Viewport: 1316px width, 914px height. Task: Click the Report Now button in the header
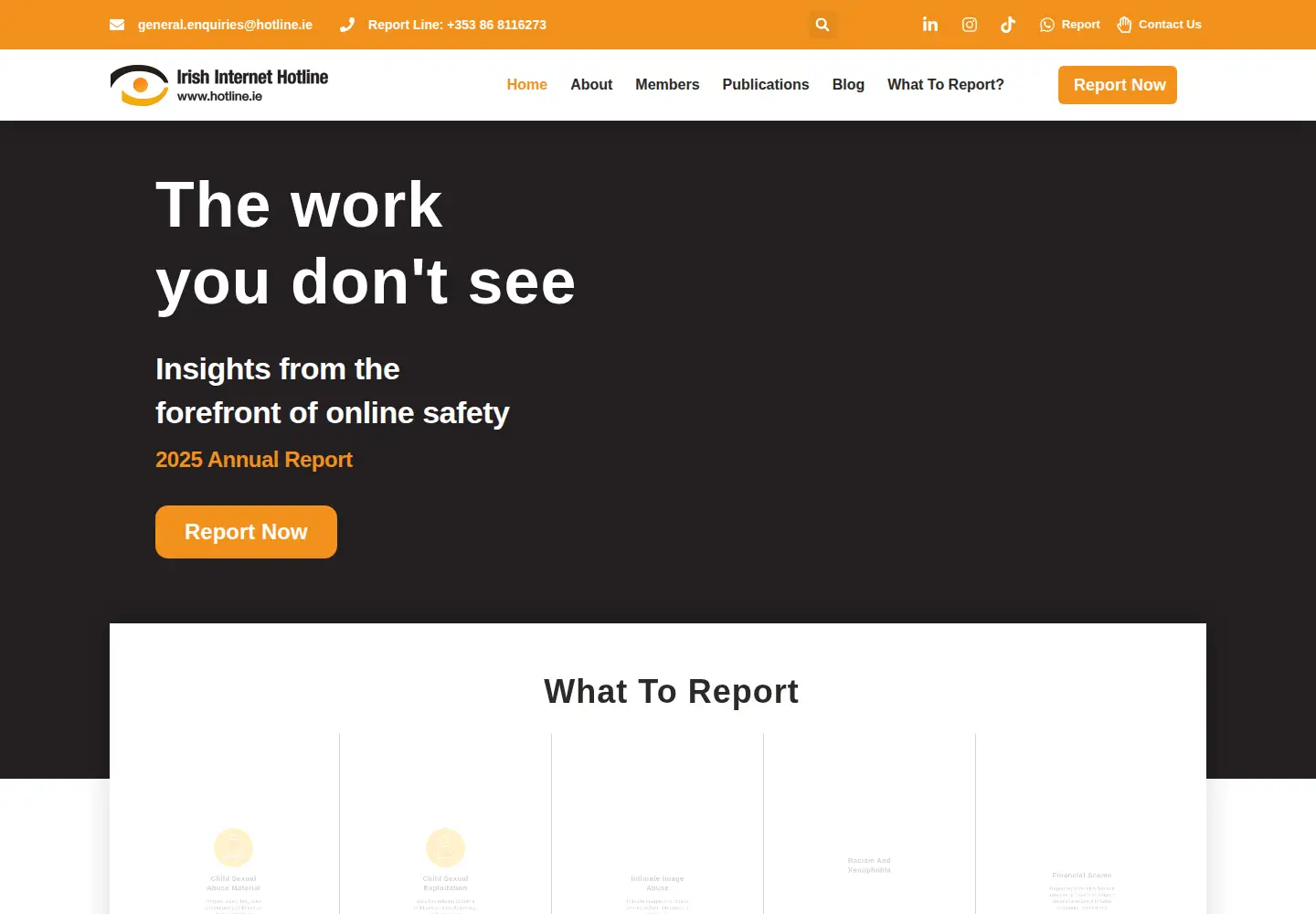pos(1118,85)
